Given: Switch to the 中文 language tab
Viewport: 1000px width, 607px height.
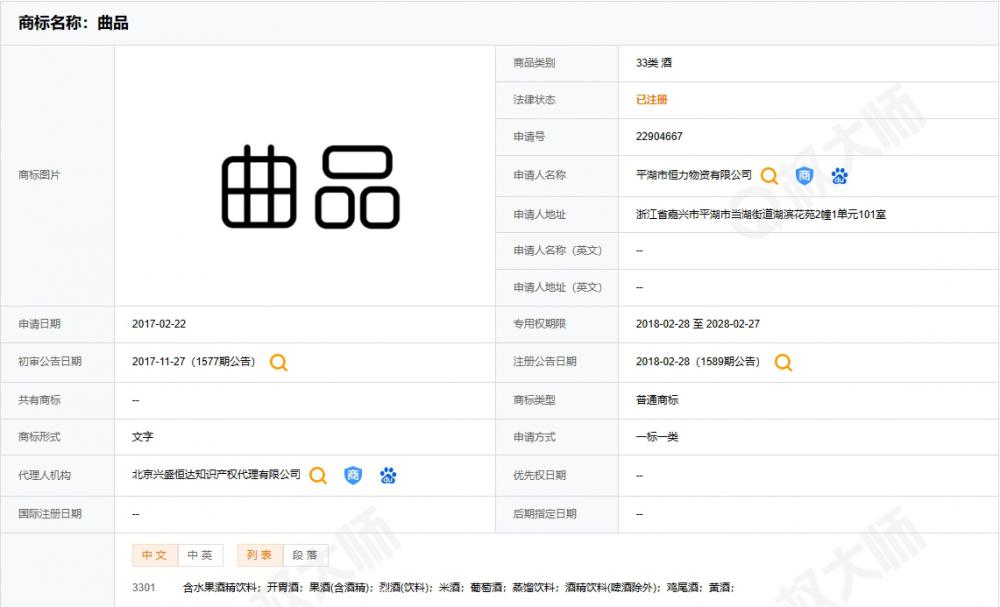Looking at the screenshot, I should (x=155, y=555).
